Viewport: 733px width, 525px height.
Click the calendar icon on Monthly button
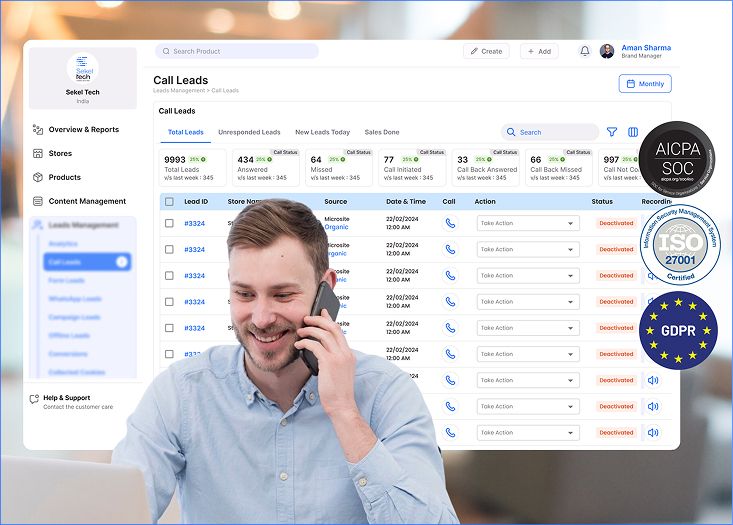[x=631, y=84]
